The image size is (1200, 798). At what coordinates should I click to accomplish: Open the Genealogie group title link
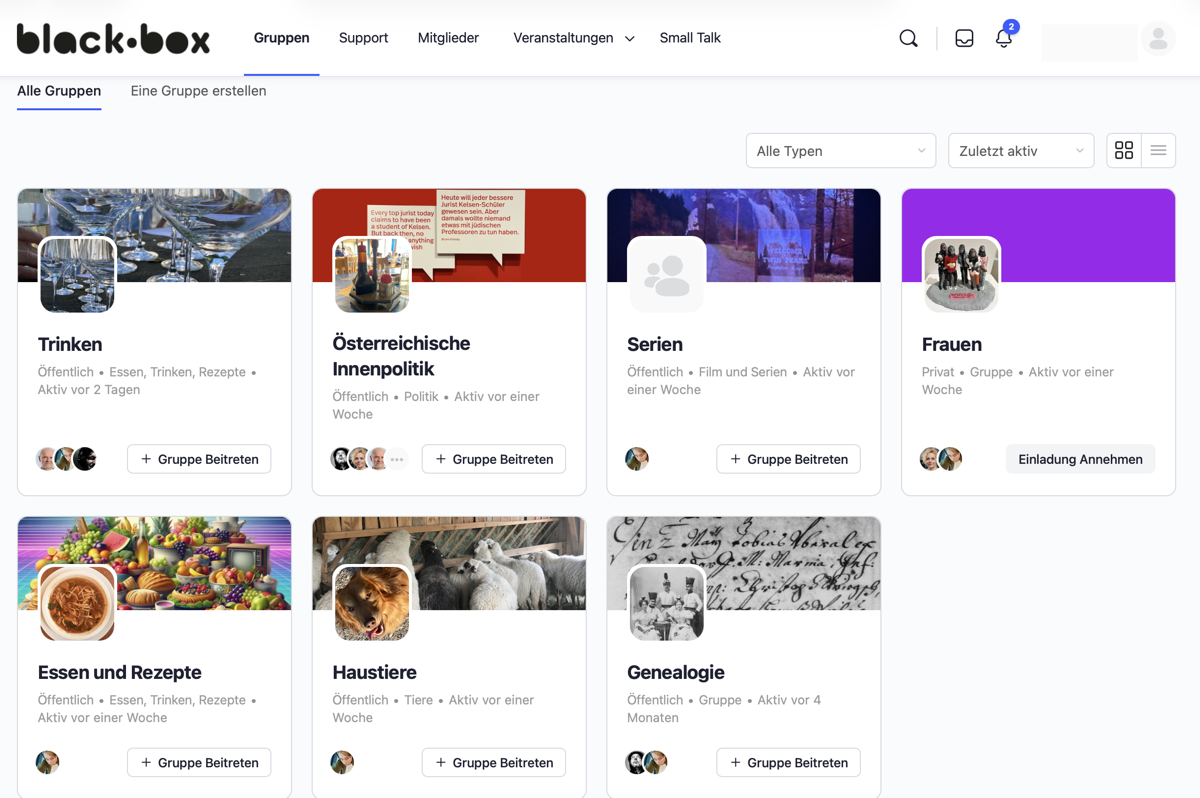click(675, 672)
